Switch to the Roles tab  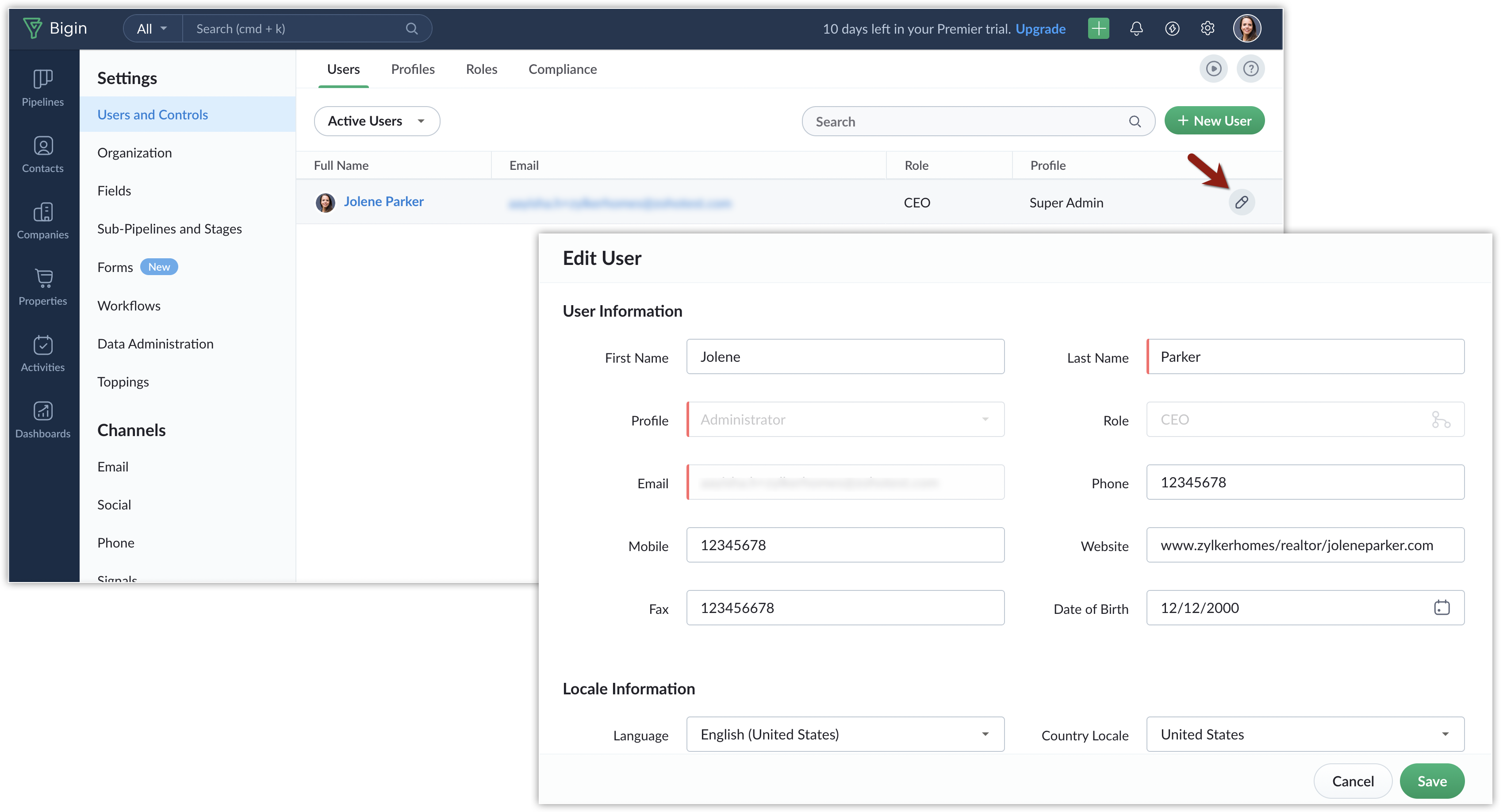(481, 69)
